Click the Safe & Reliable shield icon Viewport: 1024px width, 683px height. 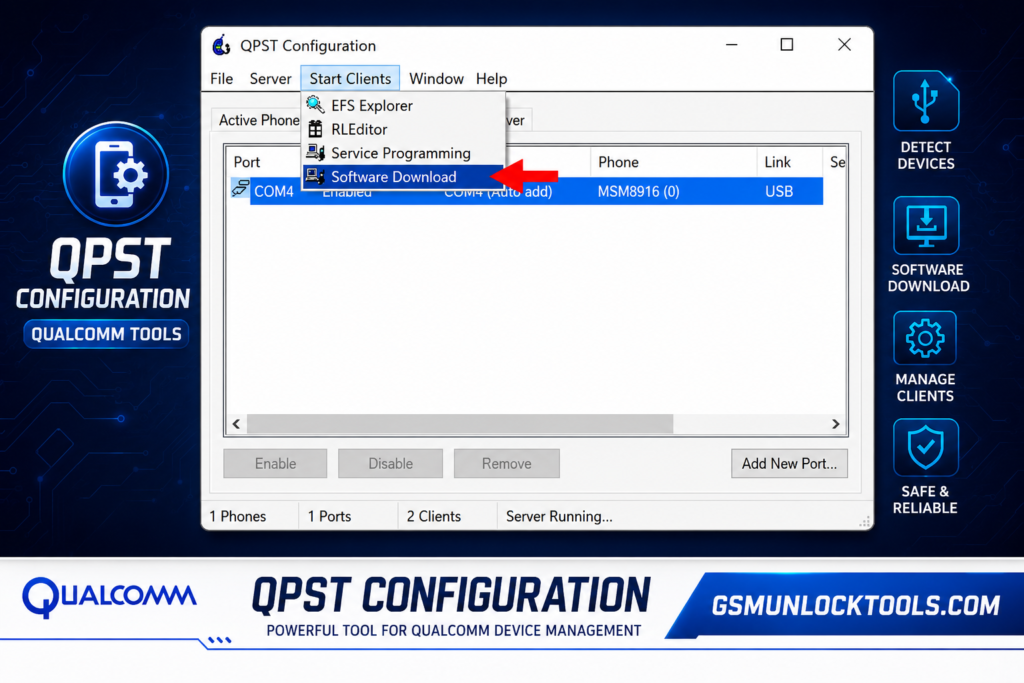[x=925, y=447]
